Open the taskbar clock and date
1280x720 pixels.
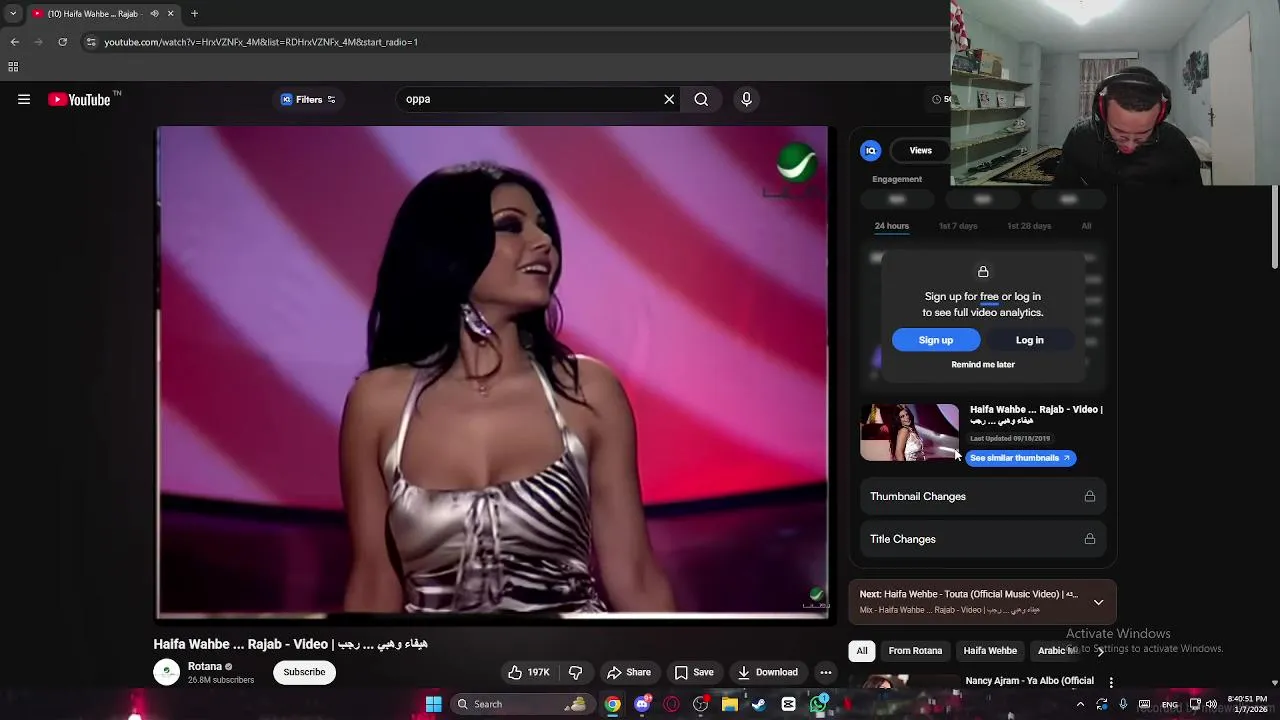point(1247,704)
